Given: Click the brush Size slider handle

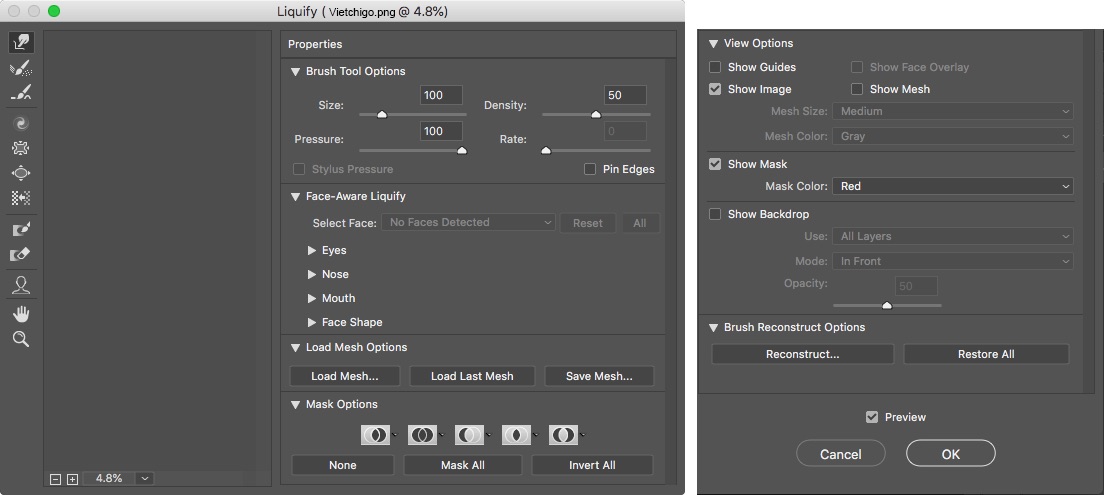Looking at the screenshot, I should pos(382,114).
